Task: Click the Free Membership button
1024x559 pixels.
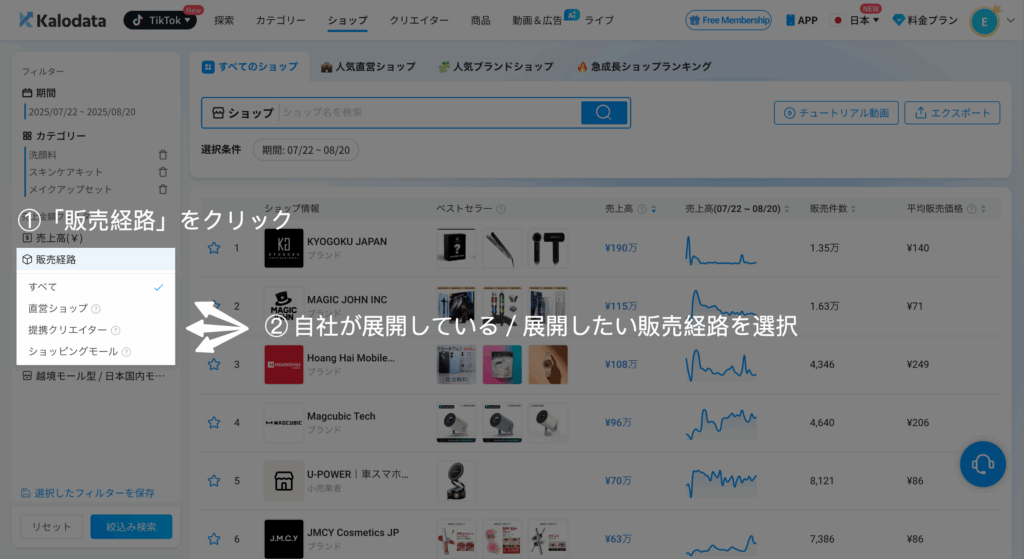Action: click(x=728, y=20)
